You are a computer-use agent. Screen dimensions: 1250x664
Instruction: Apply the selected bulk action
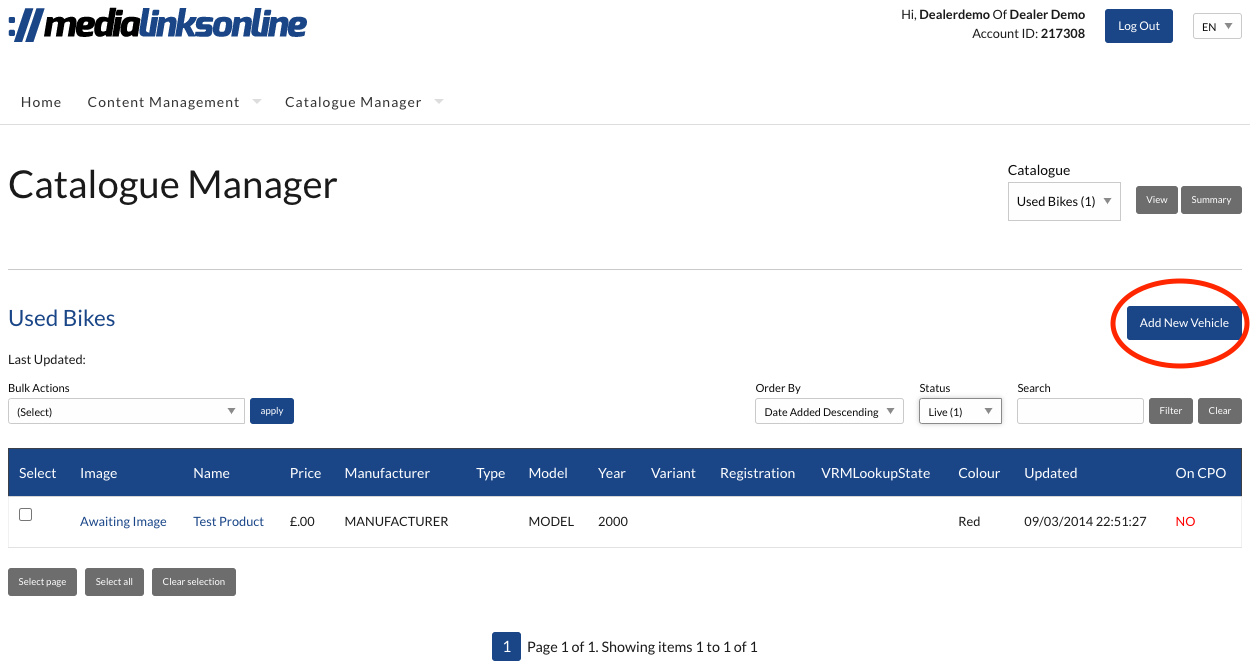point(272,411)
